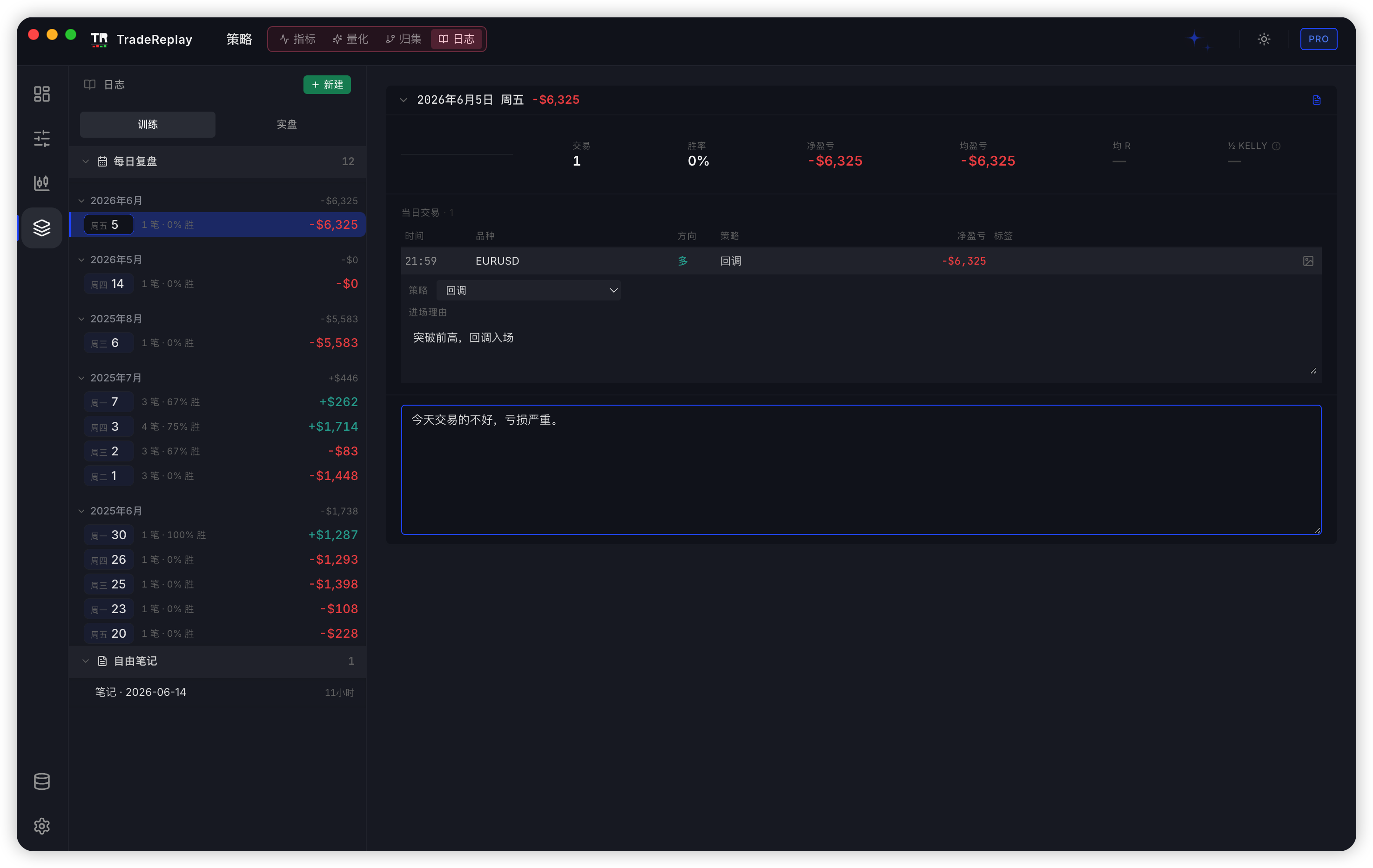Viewport: 1373px width, 868px height.
Task: Click the info icon next to ½ KELLY
Action: (x=1276, y=146)
